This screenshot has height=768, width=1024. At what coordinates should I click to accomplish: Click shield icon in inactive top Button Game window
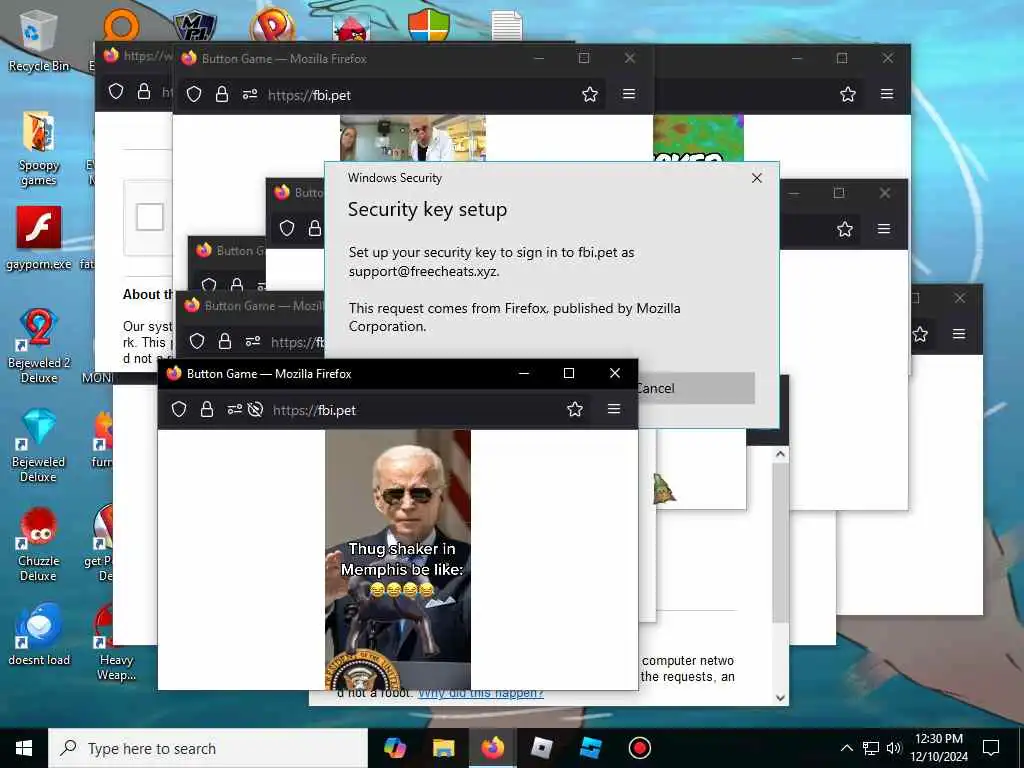194,94
